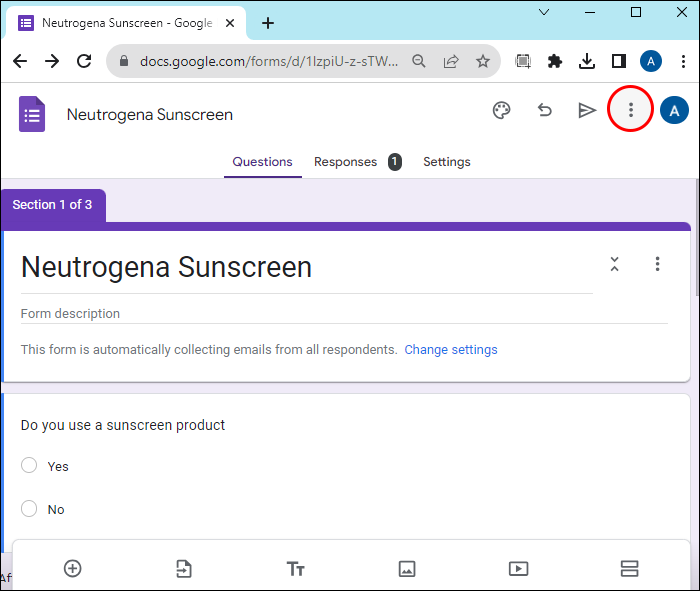
Task: Open the customize theme palette icon
Action: (x=501, y=110)
